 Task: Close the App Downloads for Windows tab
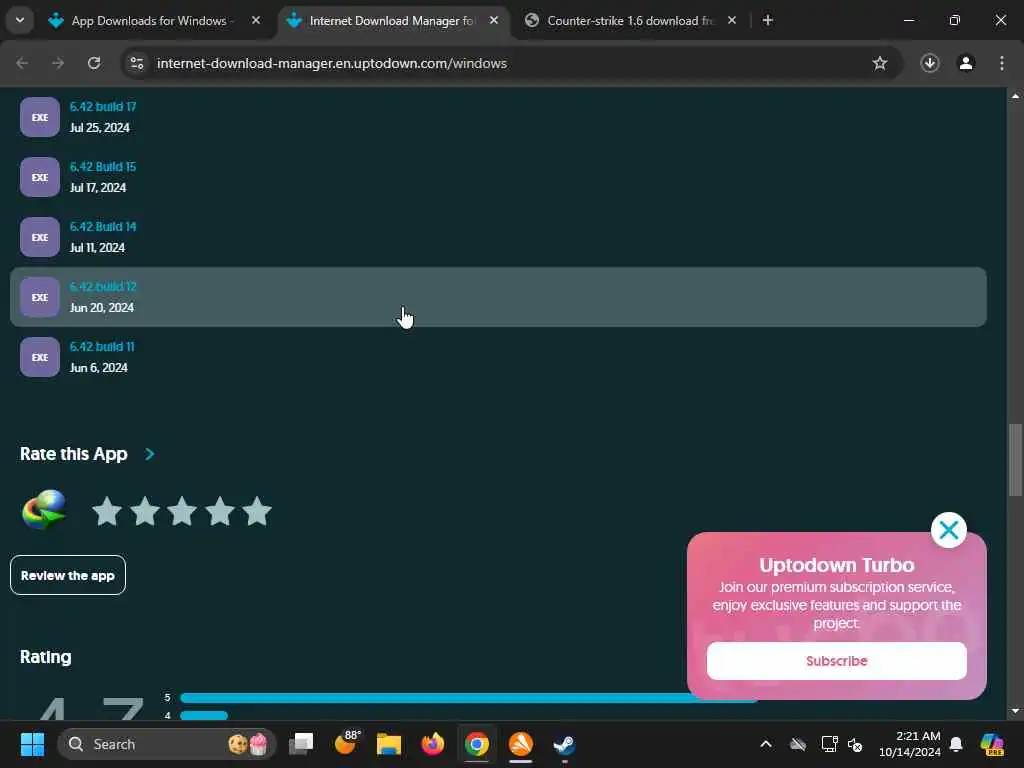[x=256, y=21]
